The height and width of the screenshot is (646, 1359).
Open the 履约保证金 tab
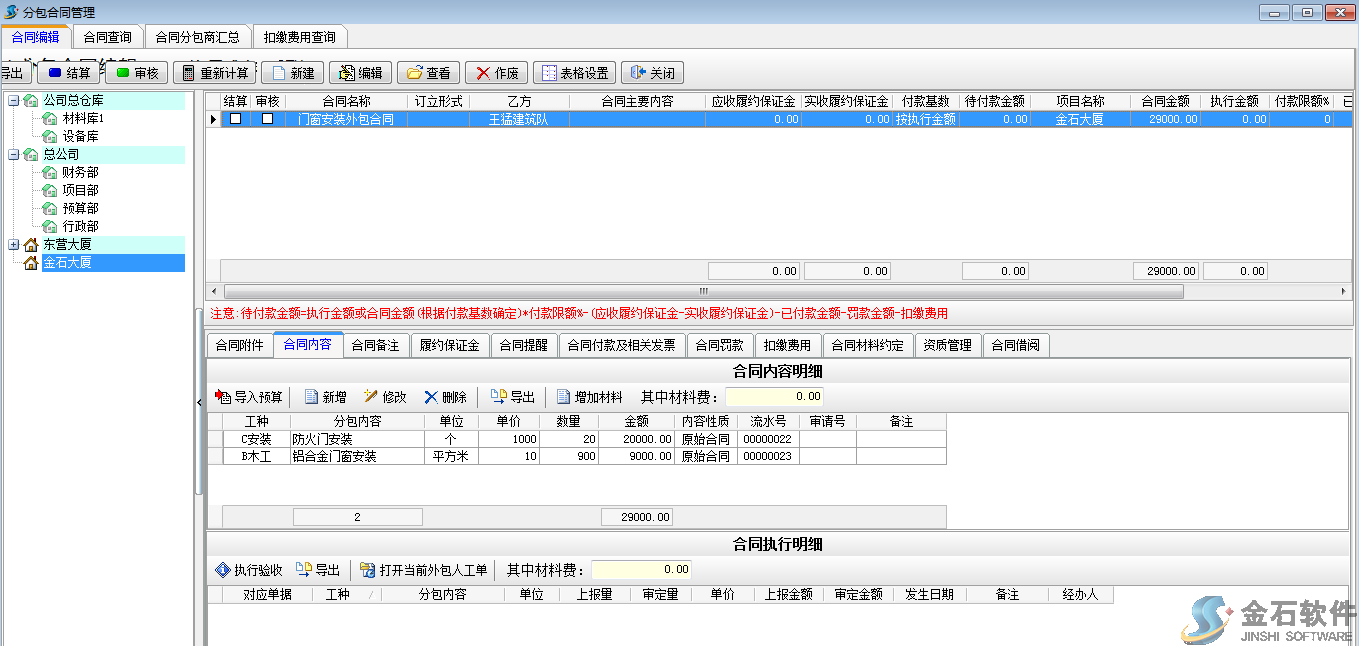(x=449, y=345)
